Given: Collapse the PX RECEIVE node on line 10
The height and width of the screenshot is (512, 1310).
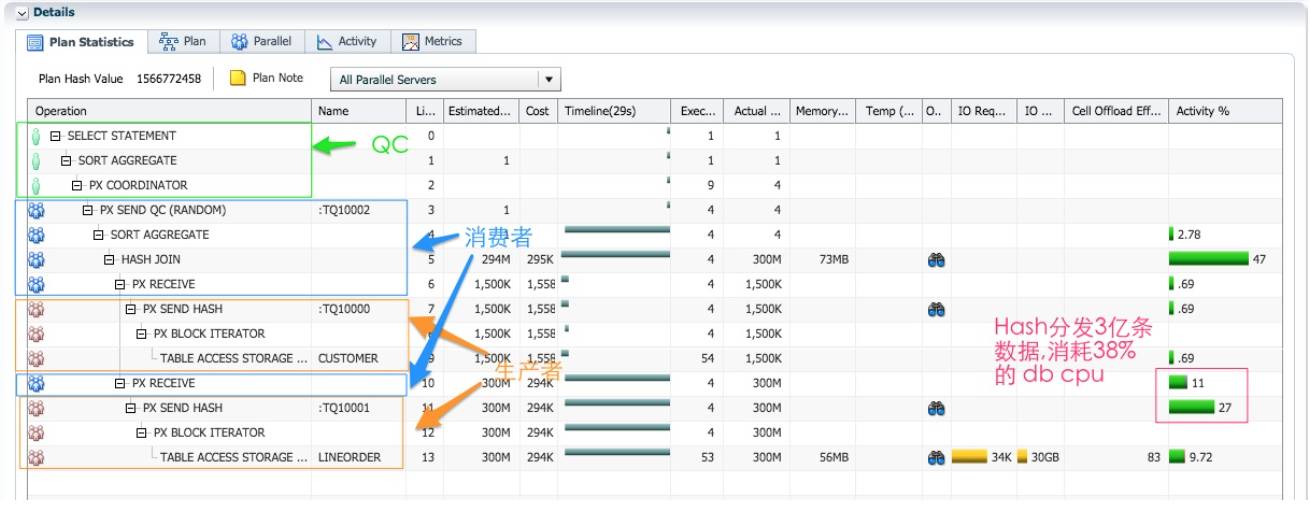Looking at the screenshot, I should 121,384.
